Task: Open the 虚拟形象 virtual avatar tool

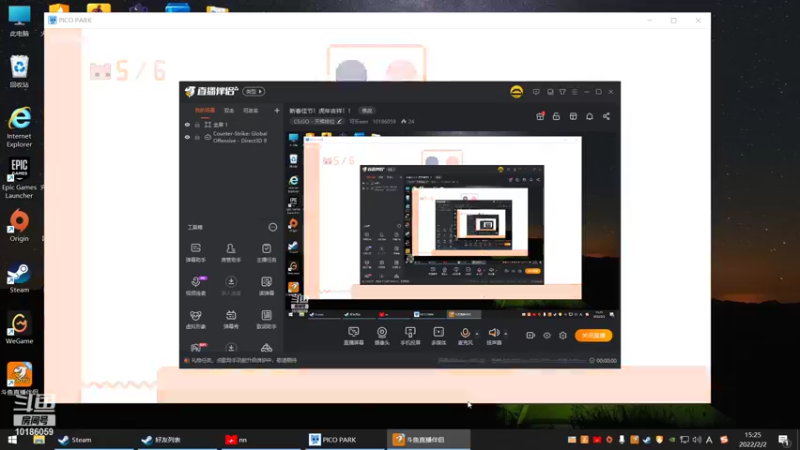Action: tap(195, 319)
